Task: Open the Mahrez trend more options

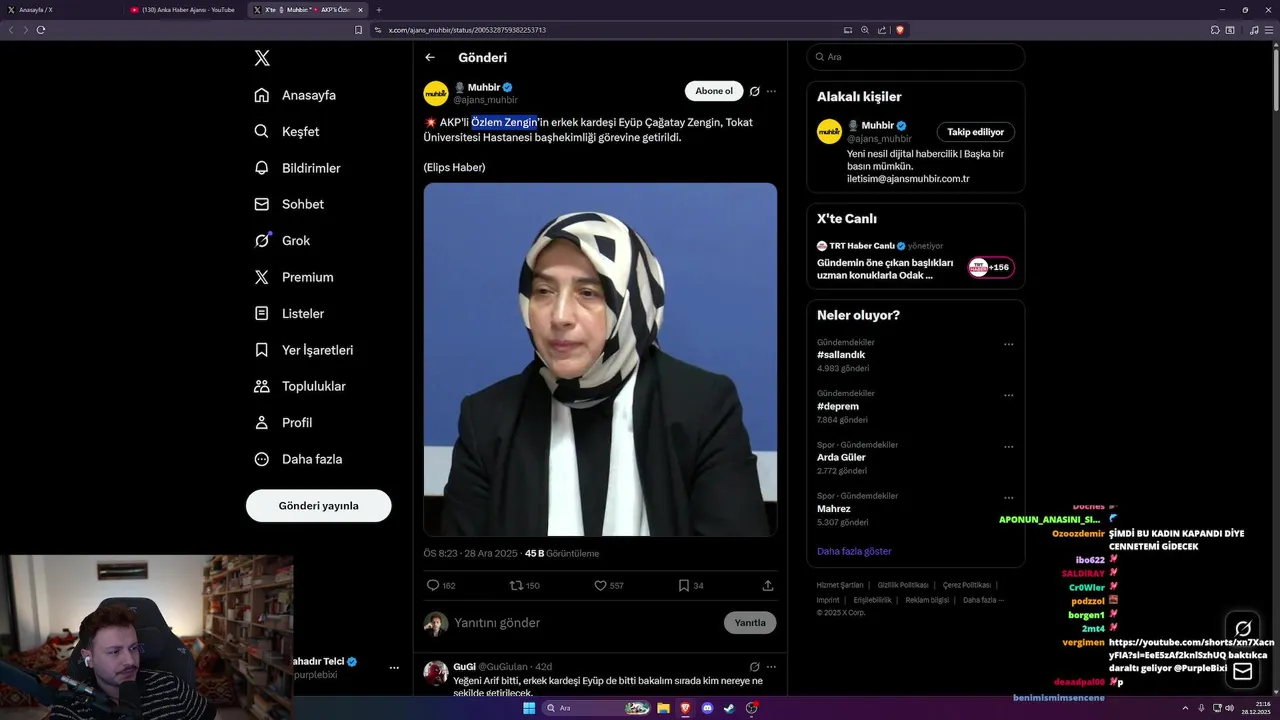Action: [1008, 498]
